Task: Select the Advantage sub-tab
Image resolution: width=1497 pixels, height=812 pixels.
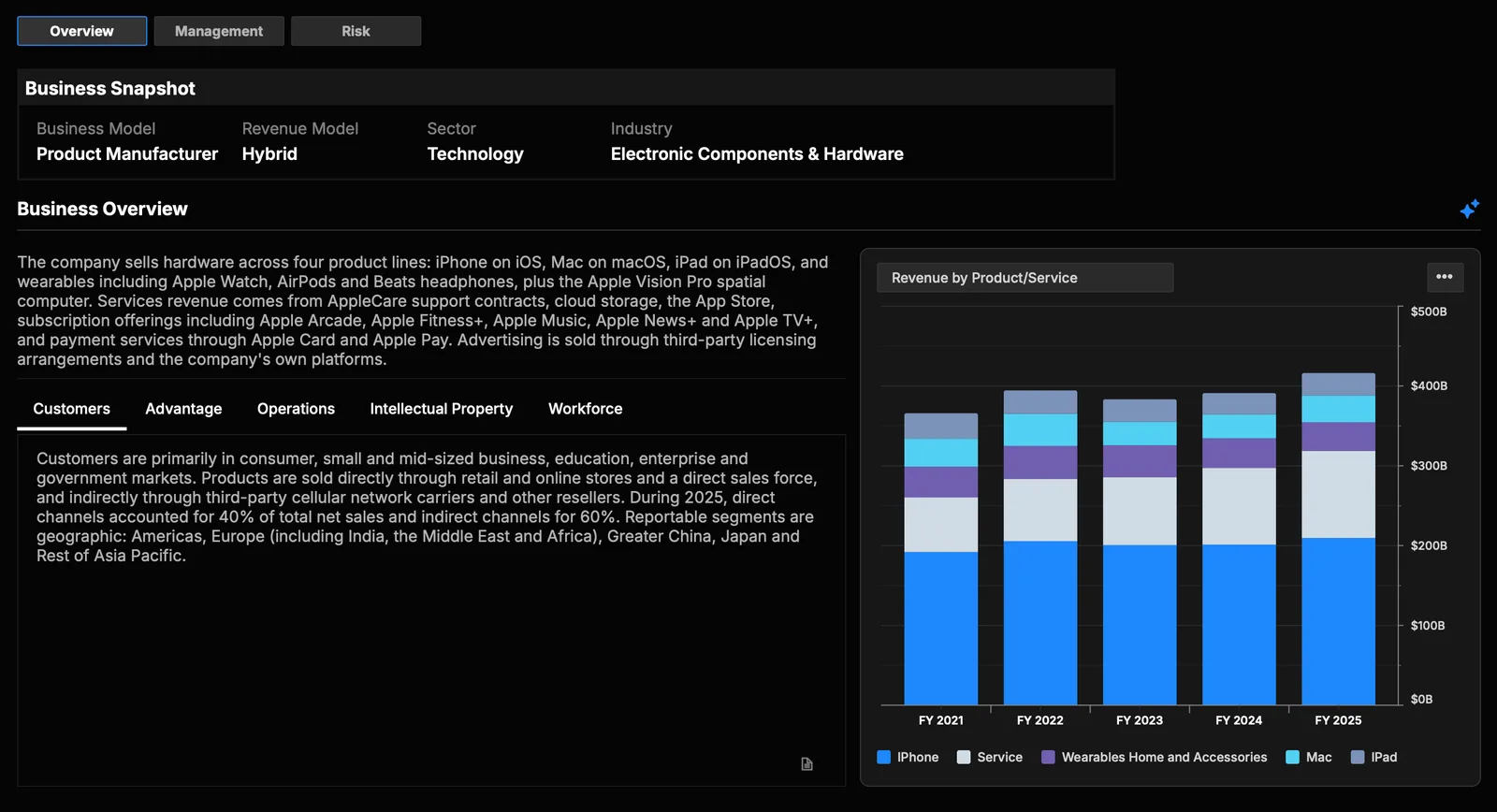Action: coord(183,409)
